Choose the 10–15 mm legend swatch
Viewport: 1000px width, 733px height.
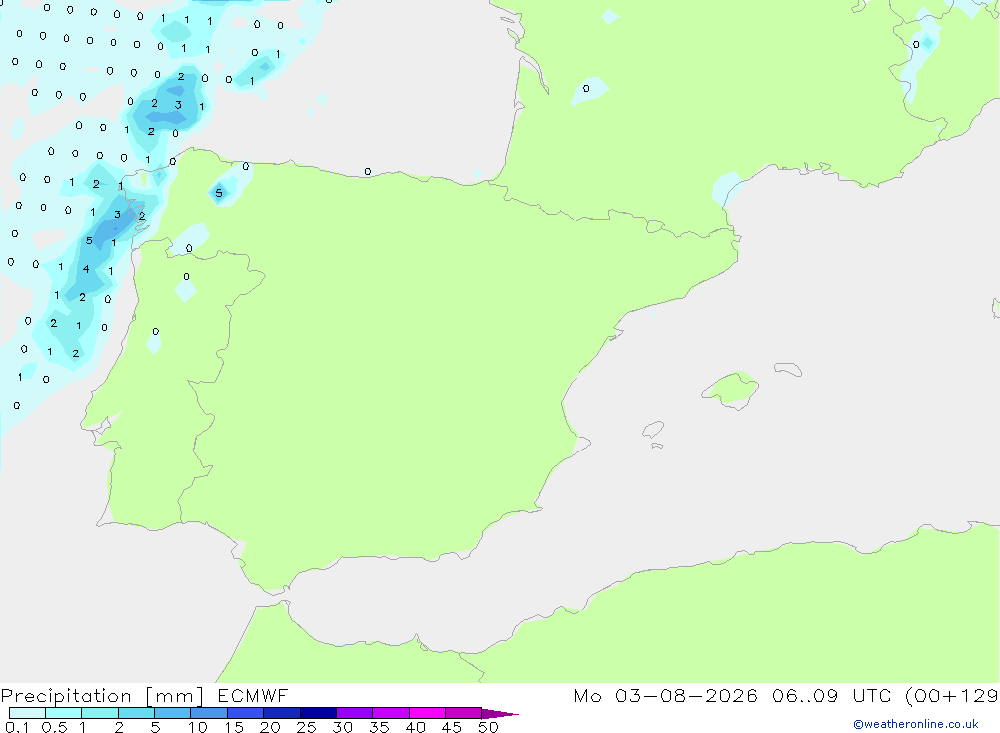(209, 713)
